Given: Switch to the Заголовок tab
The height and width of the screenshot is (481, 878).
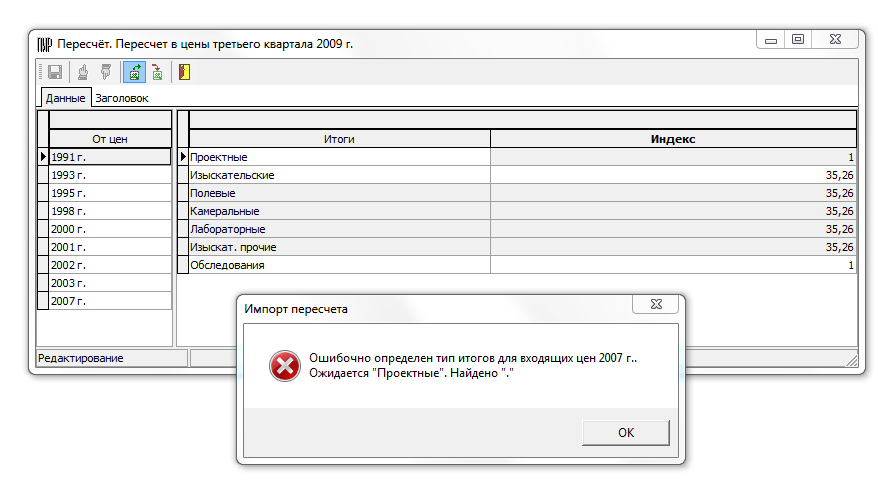Looking at the screenshot, I should point(121,98).
